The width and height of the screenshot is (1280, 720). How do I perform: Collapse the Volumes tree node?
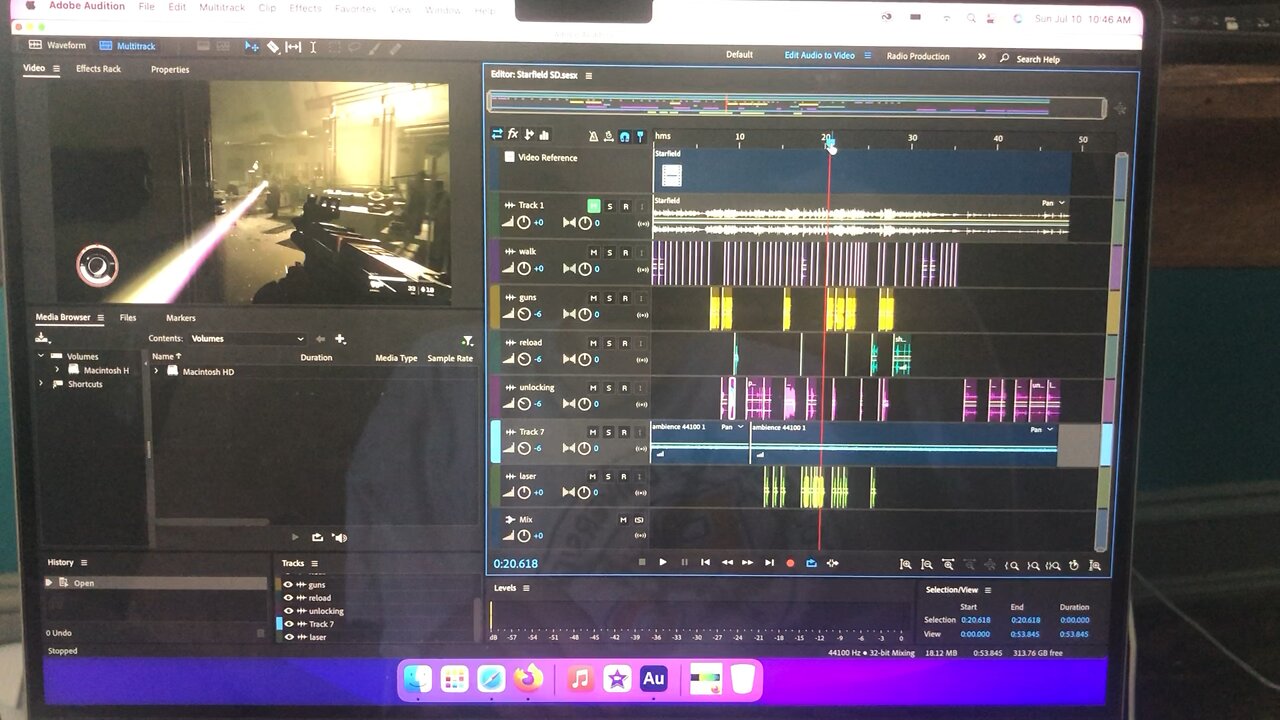pyautogui.click(x=41, y=356)
